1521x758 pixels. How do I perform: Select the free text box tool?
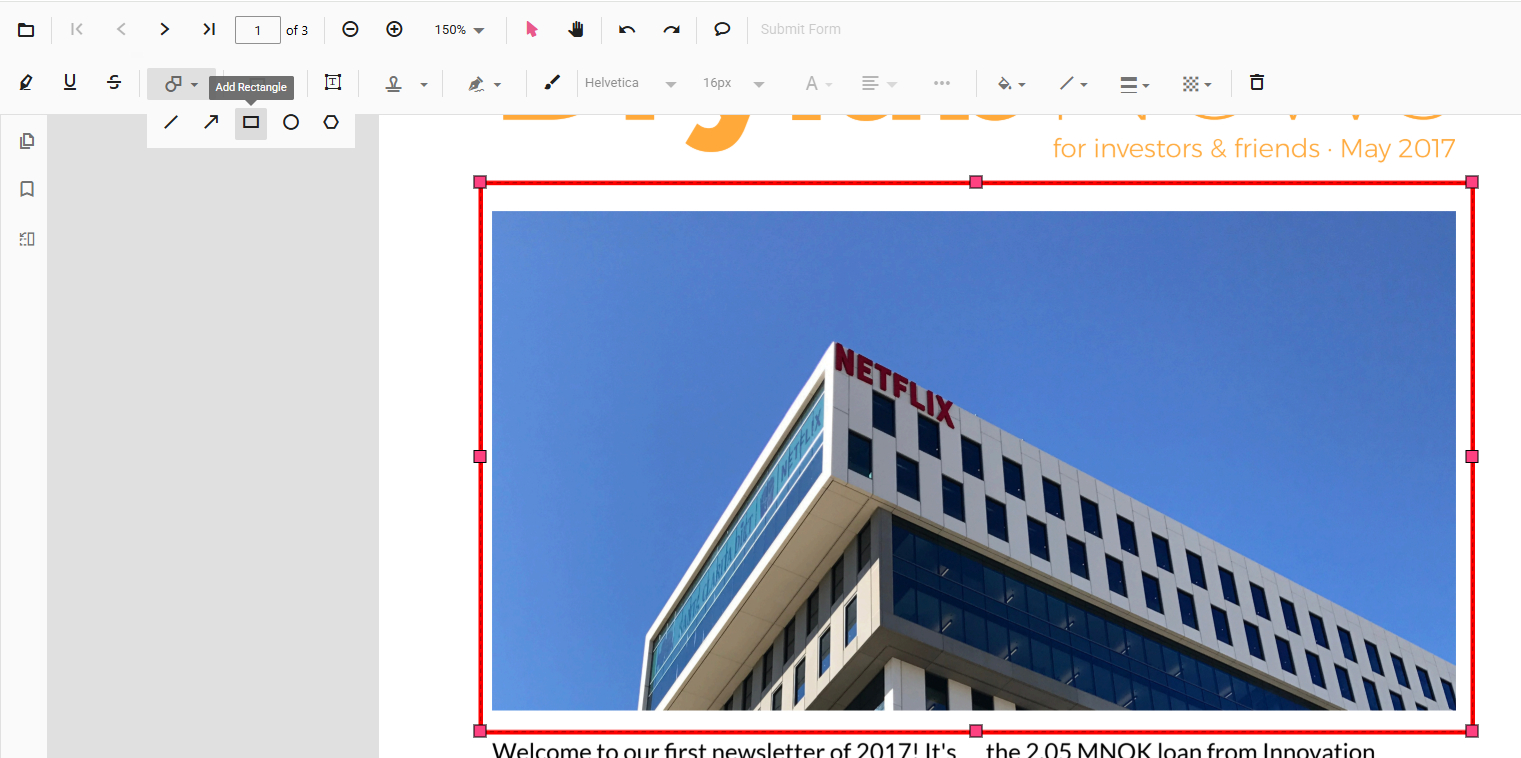tap(332, 83)
